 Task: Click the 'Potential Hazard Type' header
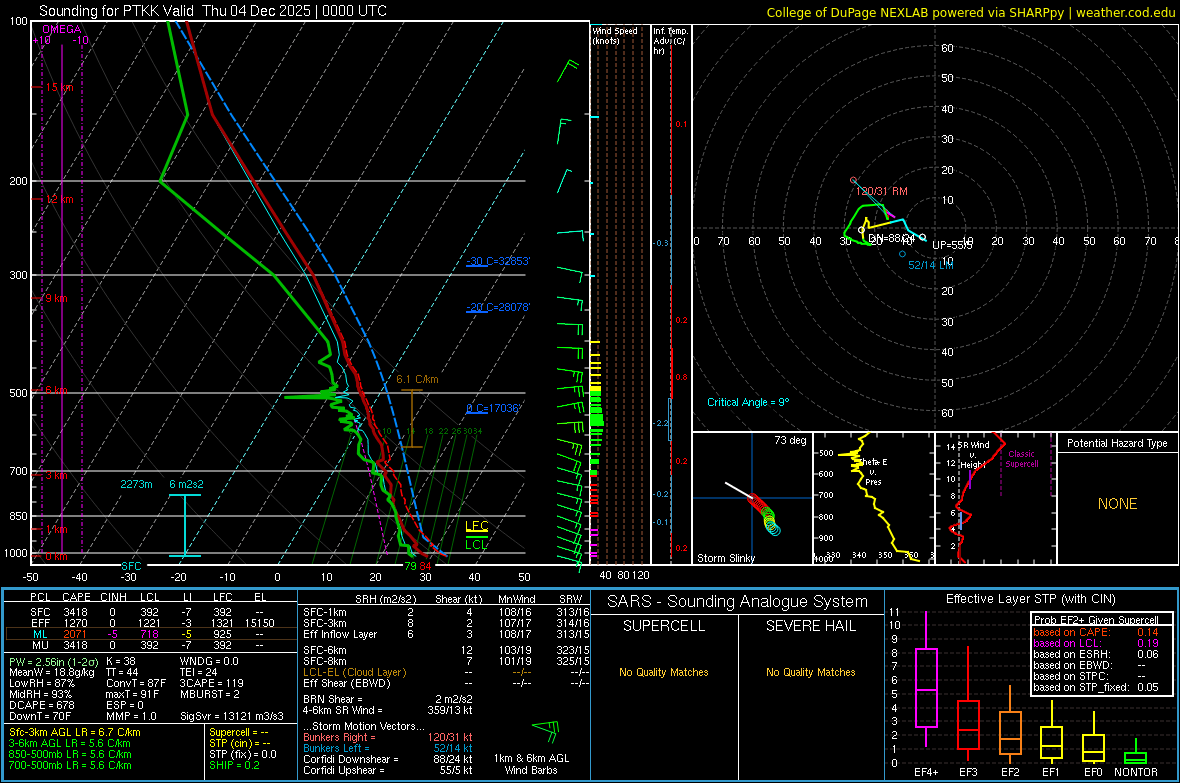tap(1117, 443)
